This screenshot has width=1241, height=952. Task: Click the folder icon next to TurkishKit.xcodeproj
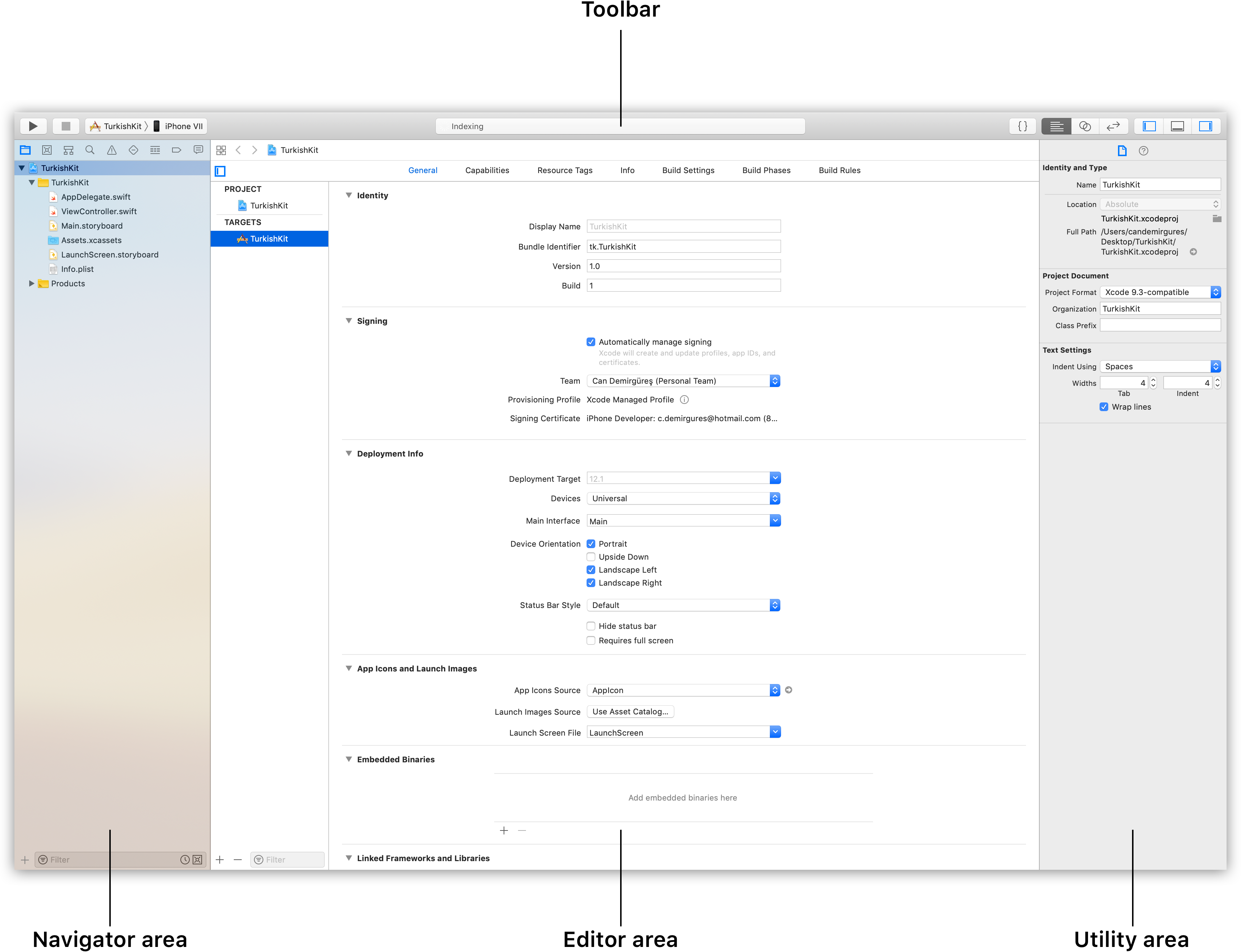click(x=1216, y=219)
